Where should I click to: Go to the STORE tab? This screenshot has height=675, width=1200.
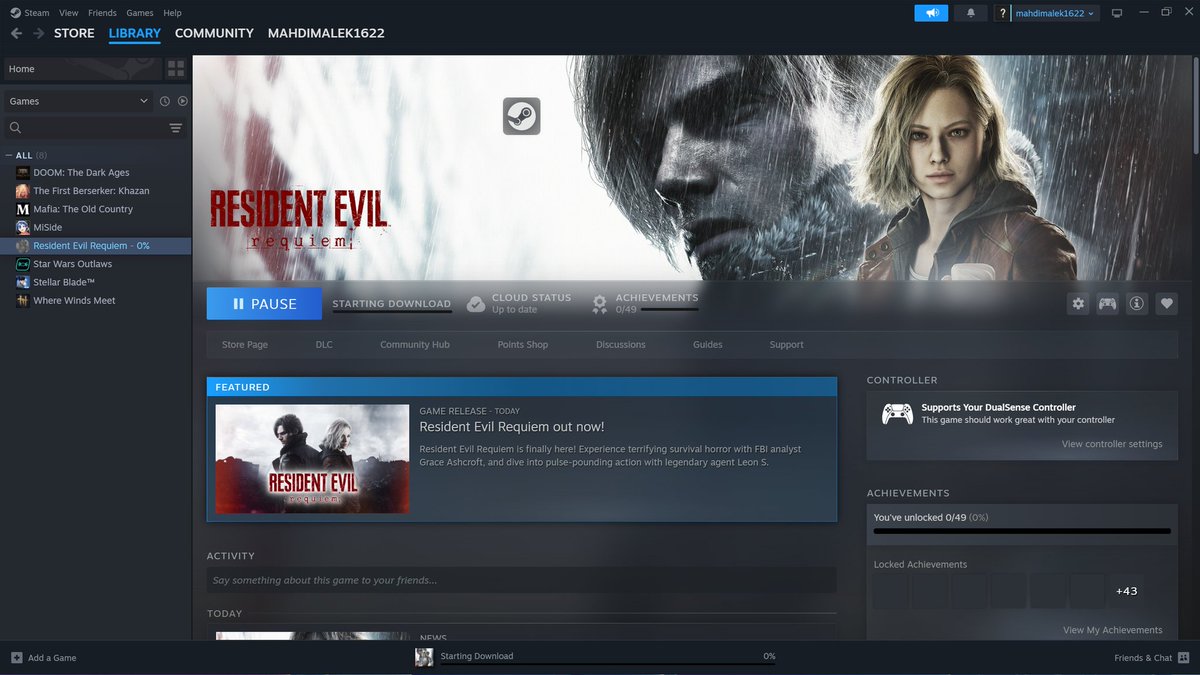click(x=74, y=33)
